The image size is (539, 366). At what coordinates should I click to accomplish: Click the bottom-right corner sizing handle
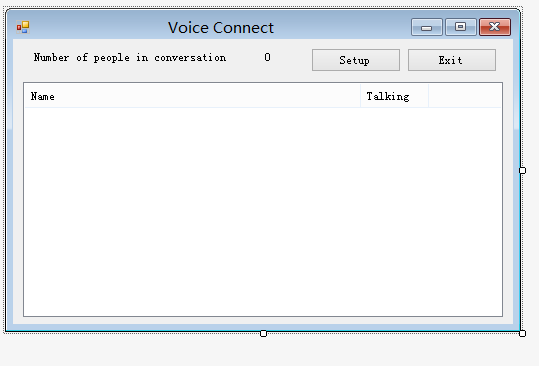click(x=522, y=333)
